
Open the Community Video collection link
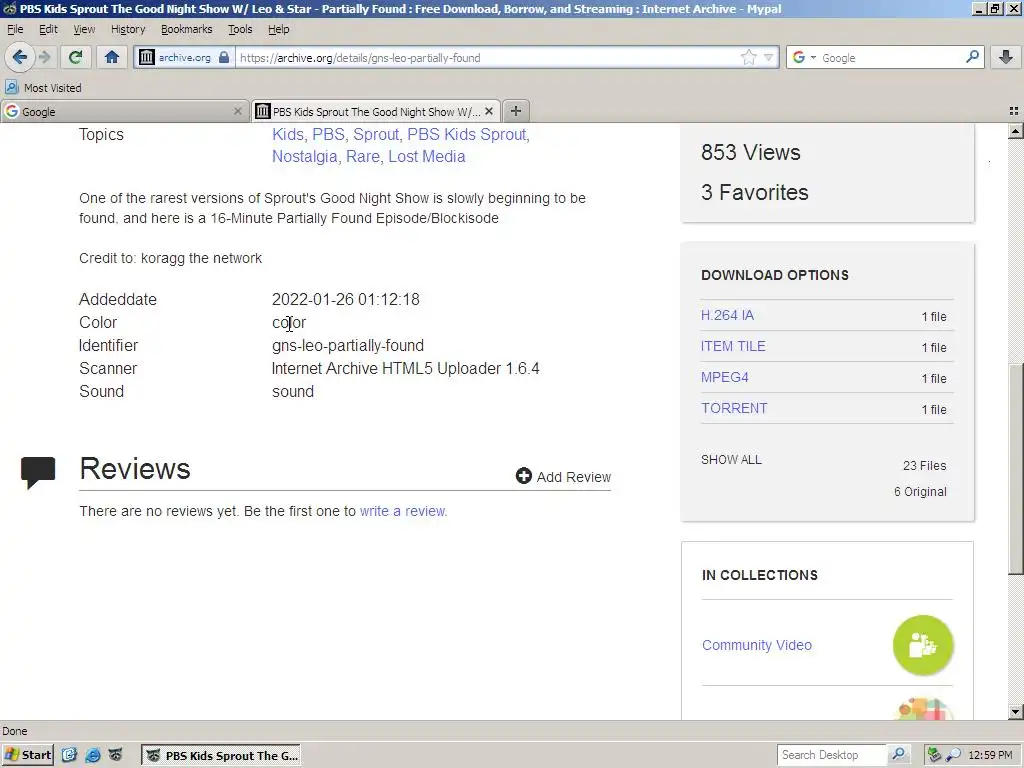coord(757,645)
